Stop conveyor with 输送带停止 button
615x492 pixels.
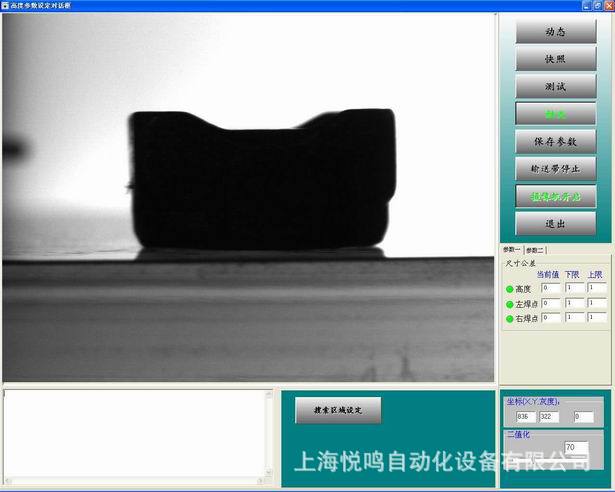pyautogui.click(x=555, y=168)
